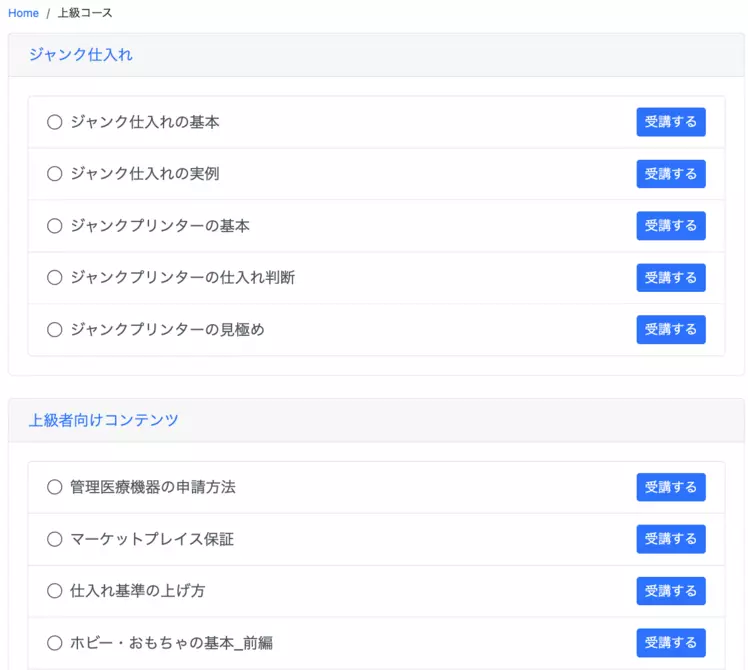Open the ジャンク仕入れ section header link
The height and width of the screenshot is (670, 748).
80,55
